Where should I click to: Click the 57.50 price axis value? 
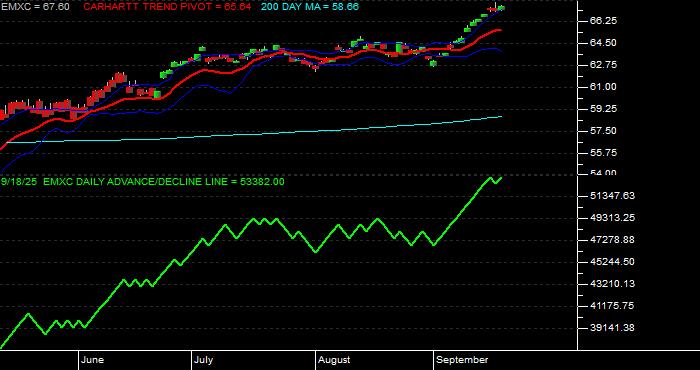604,131
